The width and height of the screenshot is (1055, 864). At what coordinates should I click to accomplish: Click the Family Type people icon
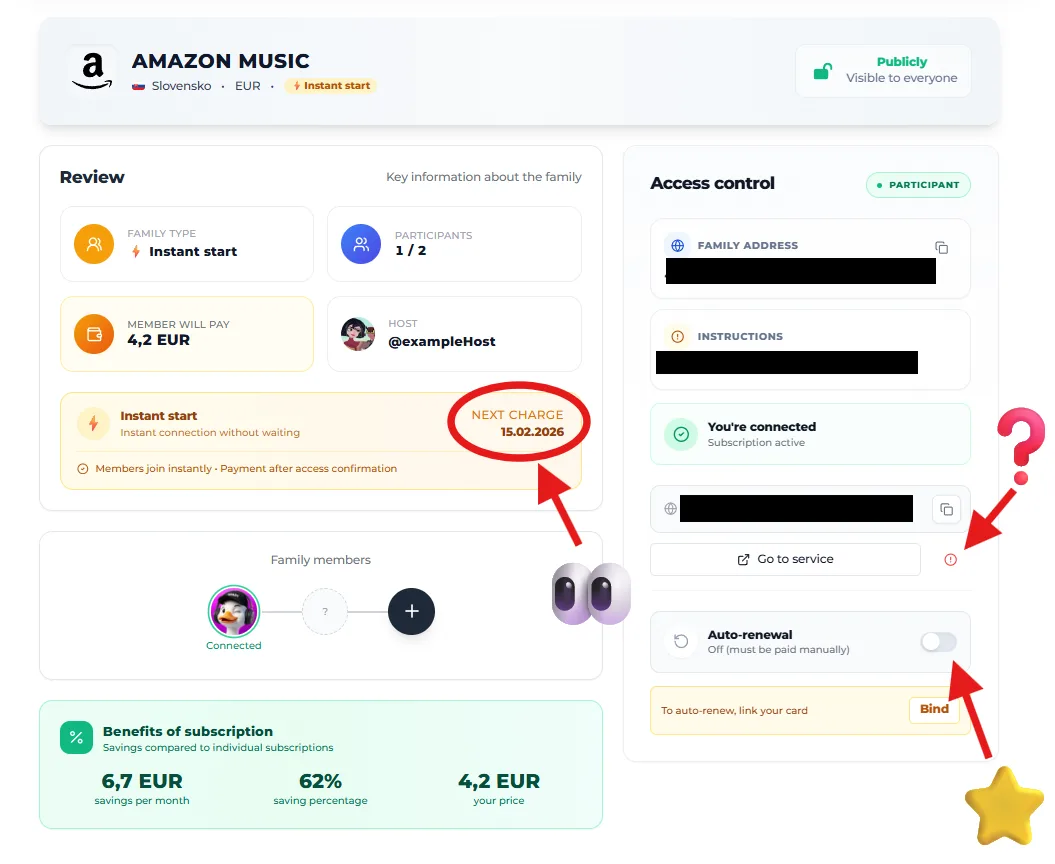[x=94, y=244]
